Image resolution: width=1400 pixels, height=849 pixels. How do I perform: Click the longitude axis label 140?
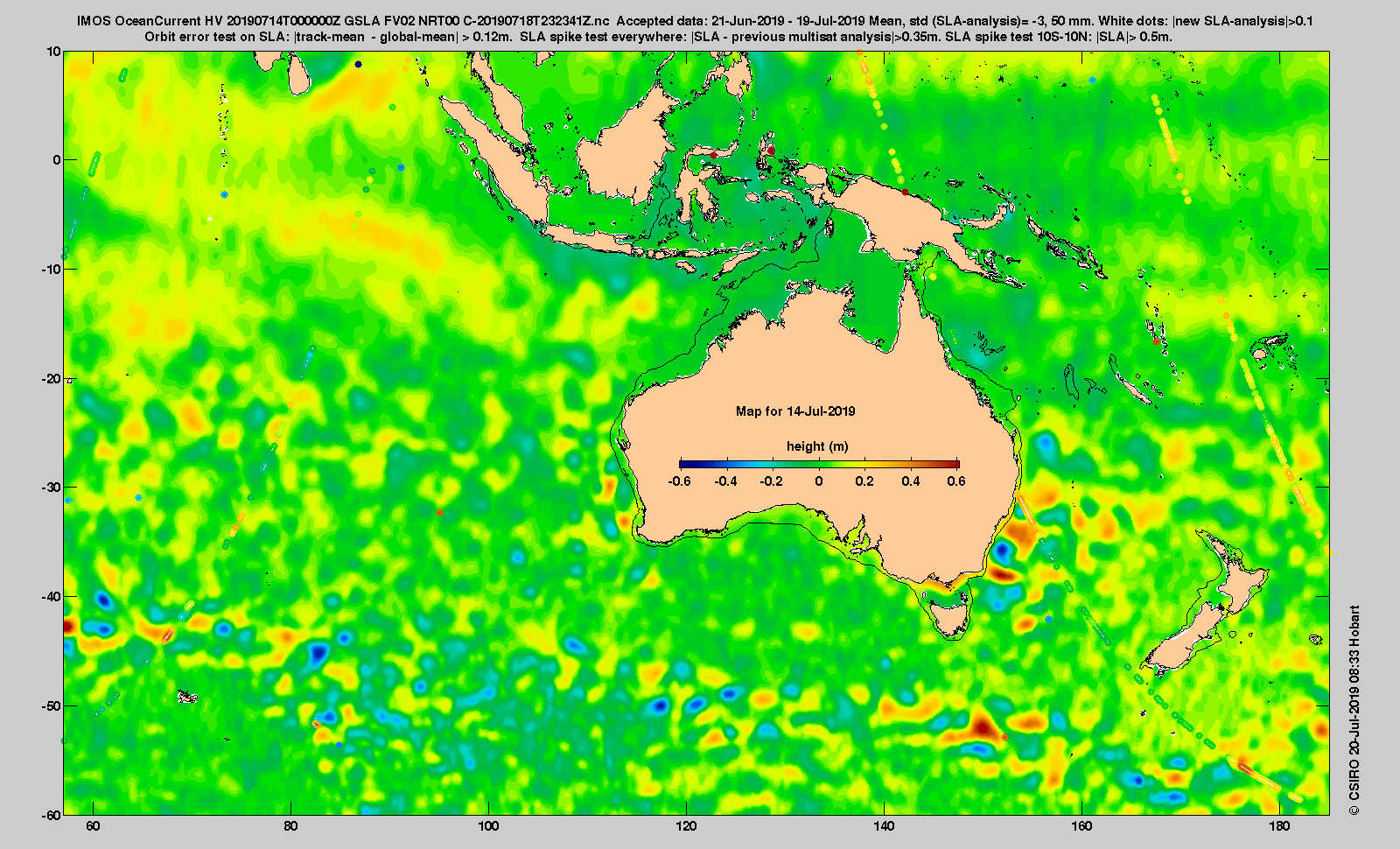pyautogui.click(x=884, y=826)
